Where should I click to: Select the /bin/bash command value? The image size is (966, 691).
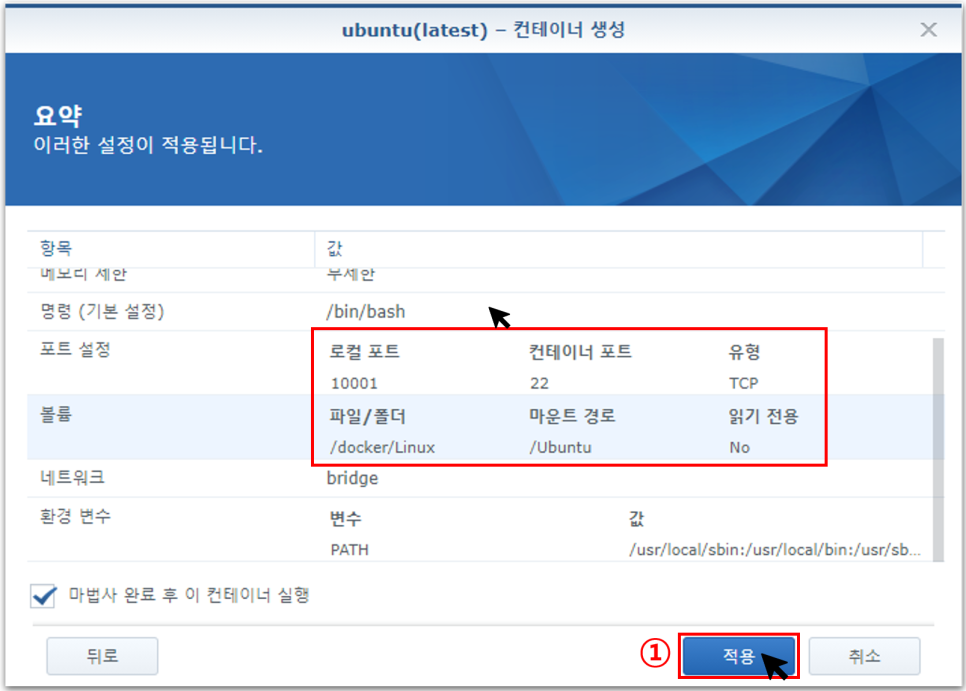(x=366, y=312)
